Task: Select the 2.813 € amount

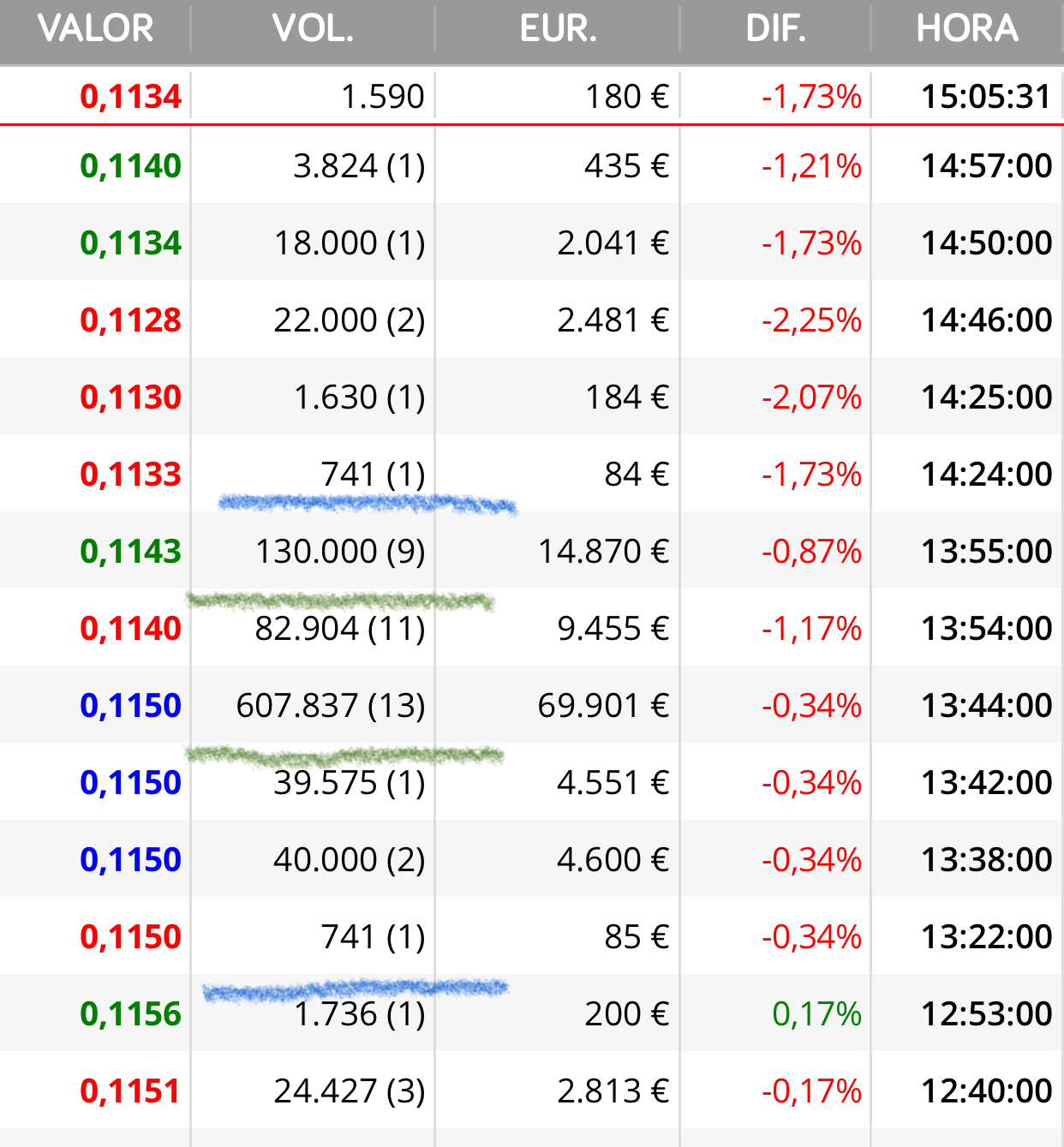Action: [x=613, y=1090]
